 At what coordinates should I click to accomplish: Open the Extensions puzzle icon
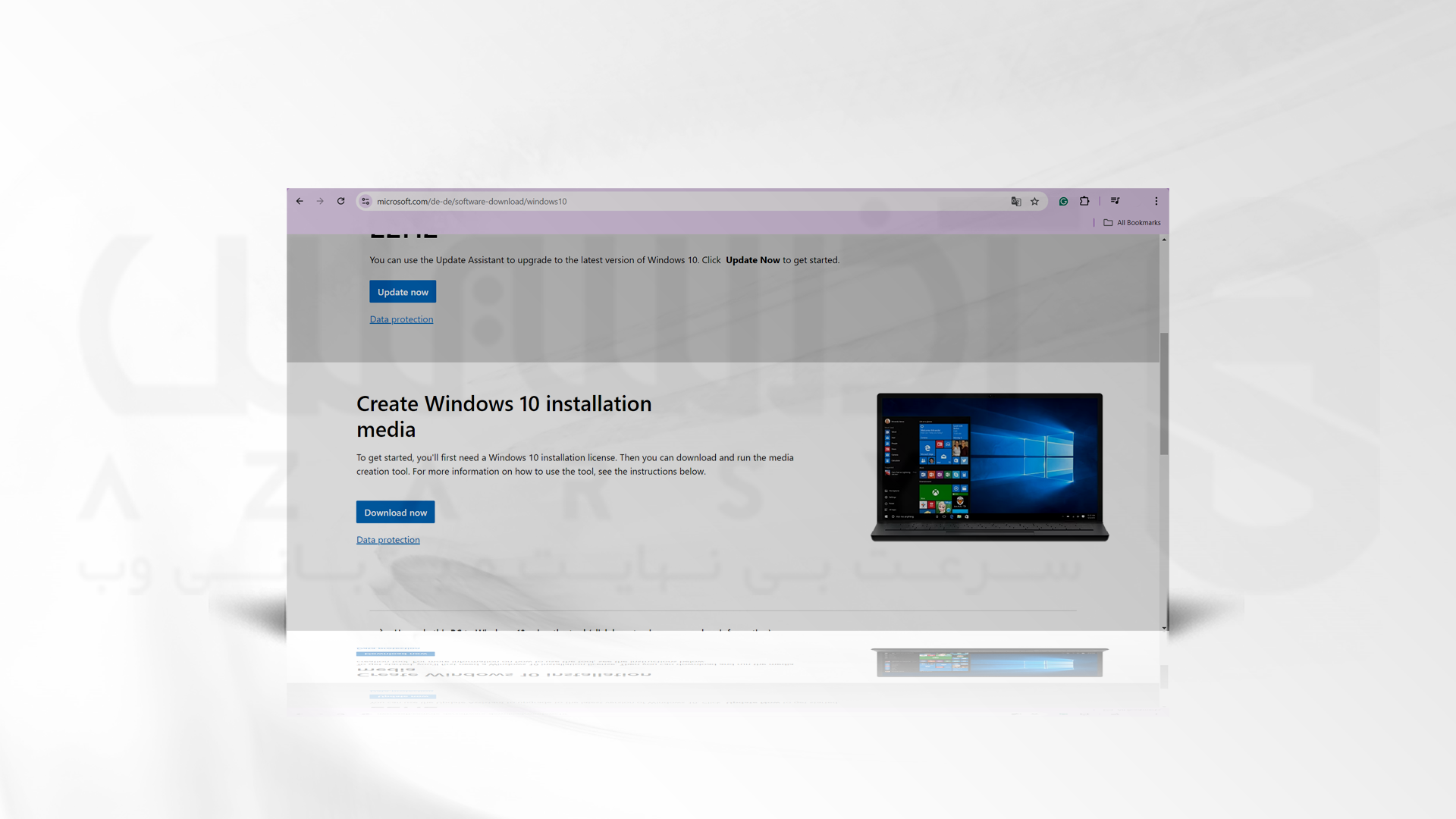(x=1084, y=201)
